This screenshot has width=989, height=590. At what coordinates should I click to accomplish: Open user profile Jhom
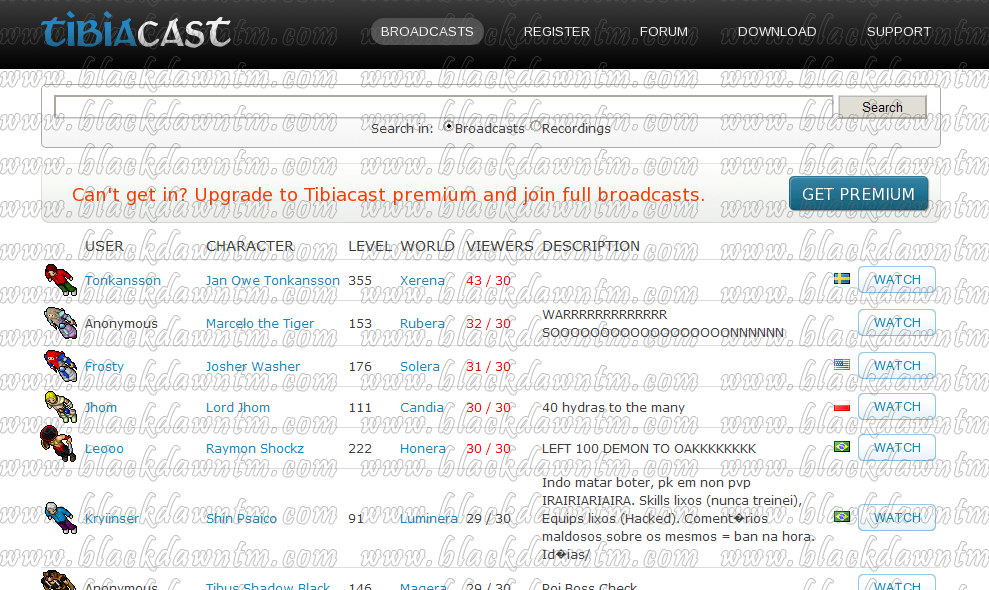pyautogui.click(x=101, y=408)
